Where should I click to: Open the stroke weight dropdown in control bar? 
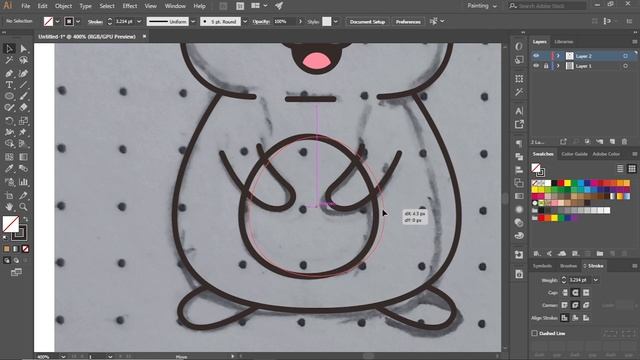click(139, 22)
